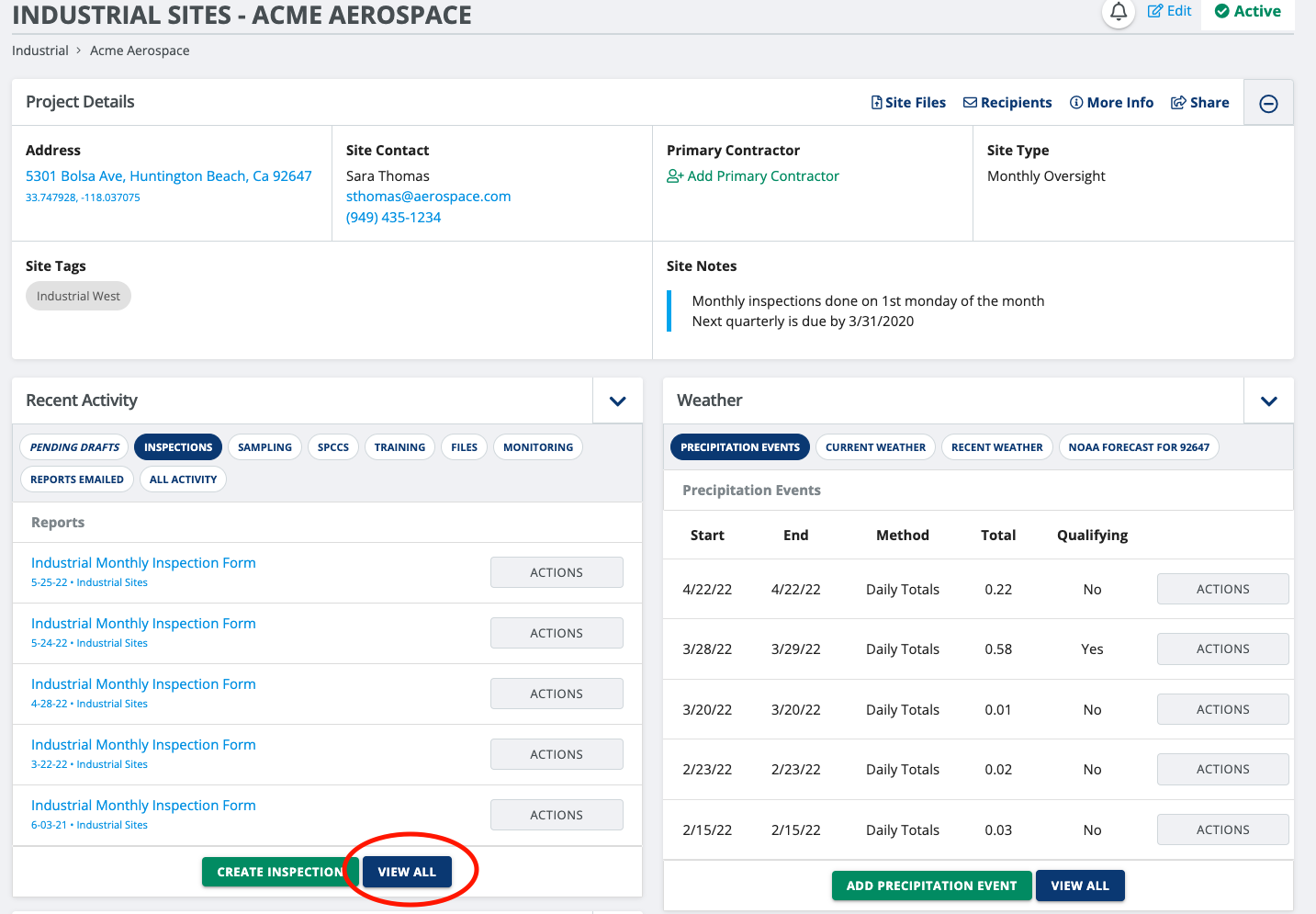Expand the Recent Activity chevron dropdown
The height and width of the screenshot is (914, 1316).
point(618,401)
